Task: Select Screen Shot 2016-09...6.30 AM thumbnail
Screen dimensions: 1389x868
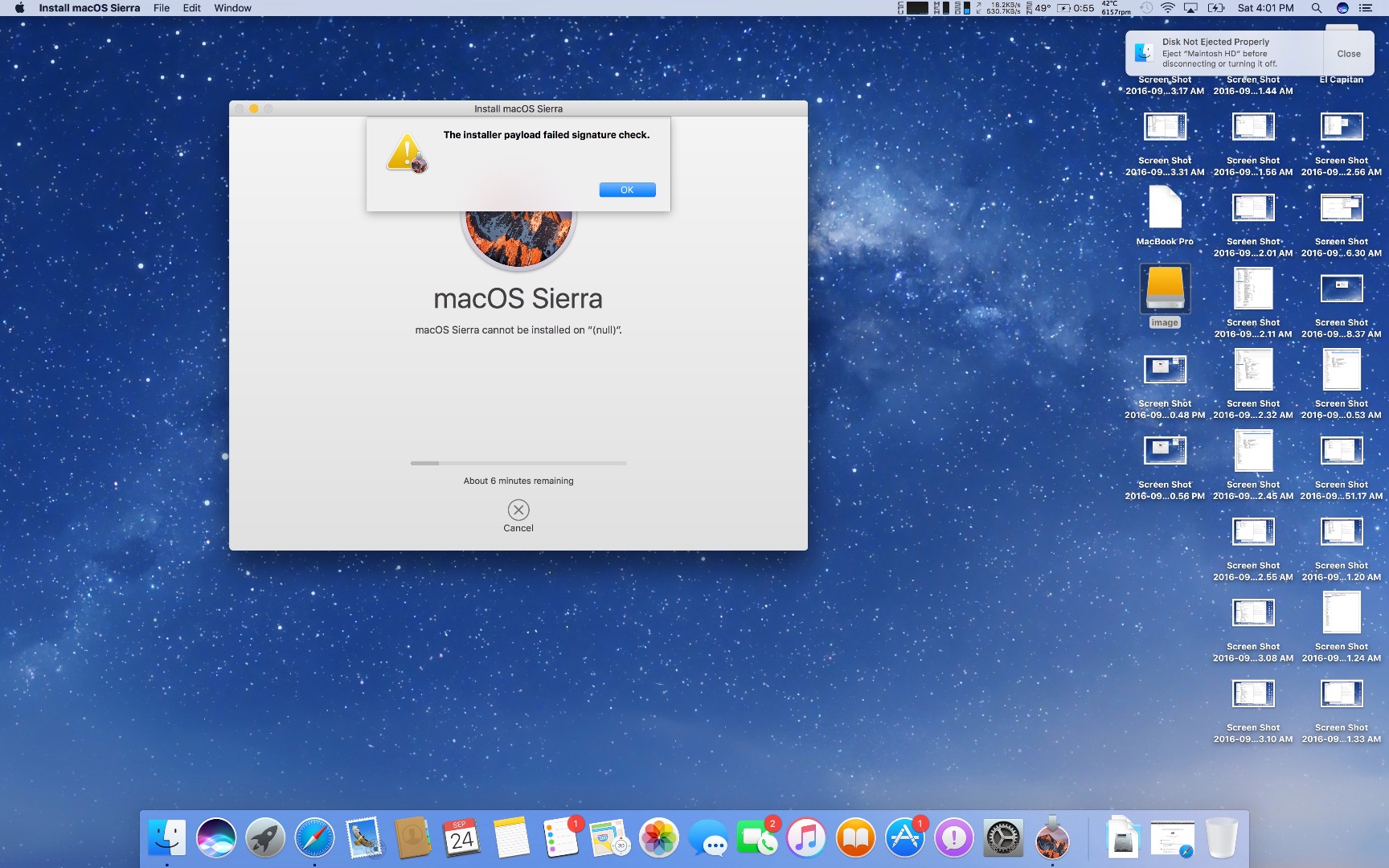Action: coord(1342,207)
